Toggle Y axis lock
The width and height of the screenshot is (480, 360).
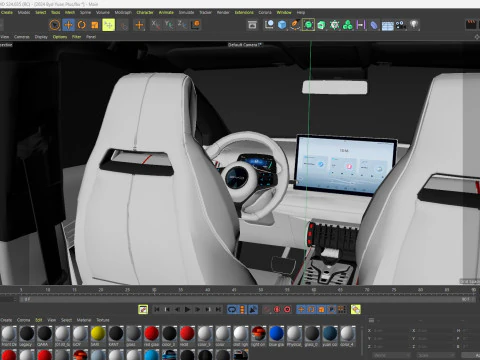tap(169, 25)
